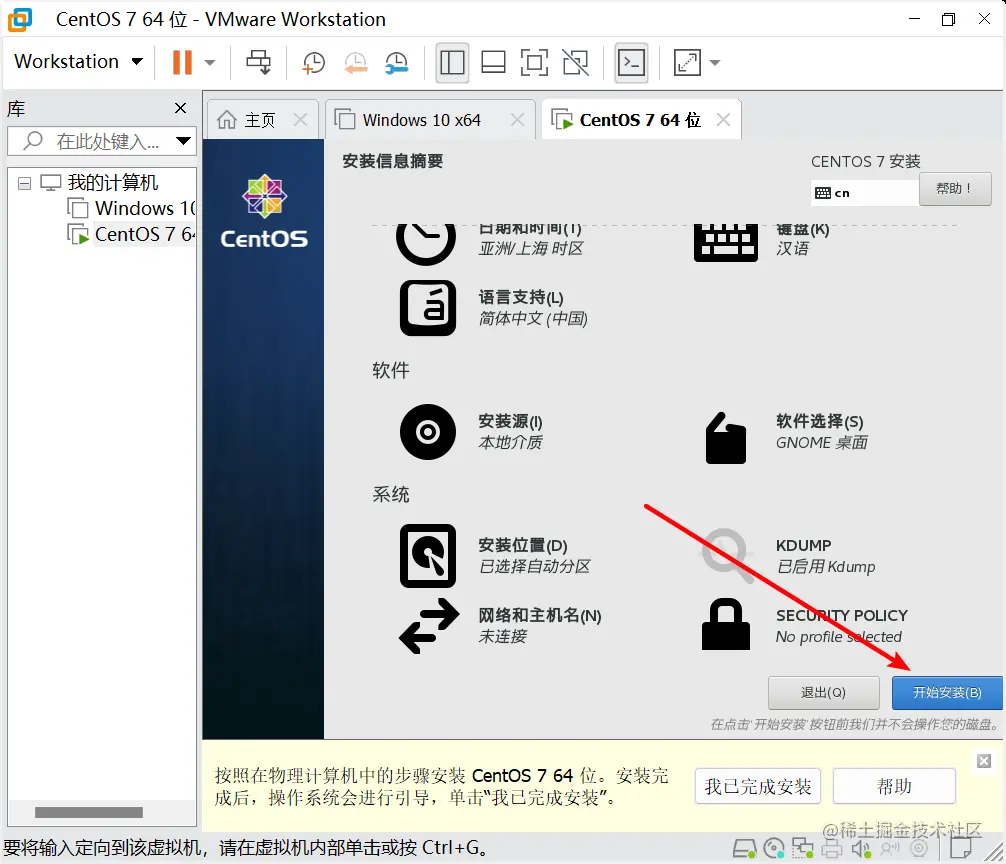Screen dimensions: 1006x864
Task: Select Windows 10 VM in library tree
Action: coord(144,208)
